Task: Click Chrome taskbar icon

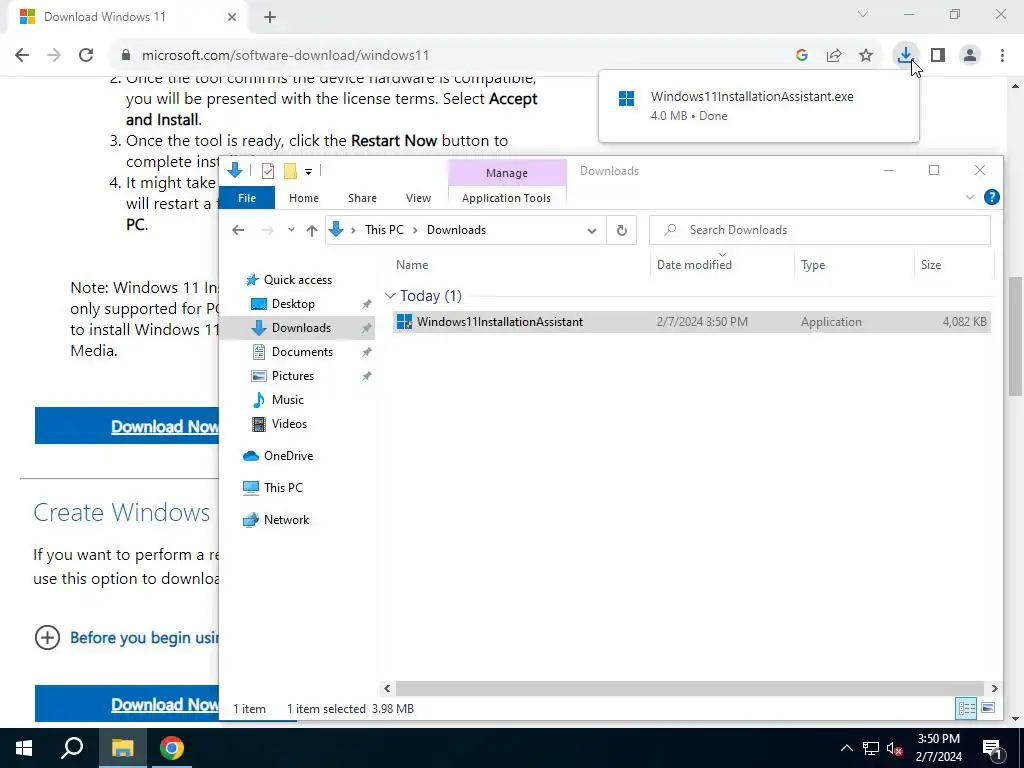Action: point(172,748)
